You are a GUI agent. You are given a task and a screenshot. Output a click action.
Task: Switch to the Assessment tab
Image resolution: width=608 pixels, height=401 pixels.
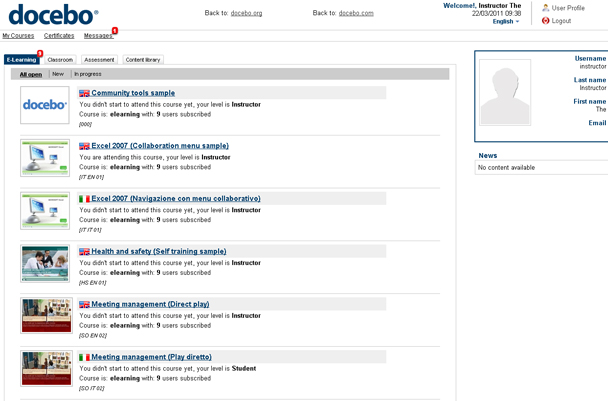99,60
